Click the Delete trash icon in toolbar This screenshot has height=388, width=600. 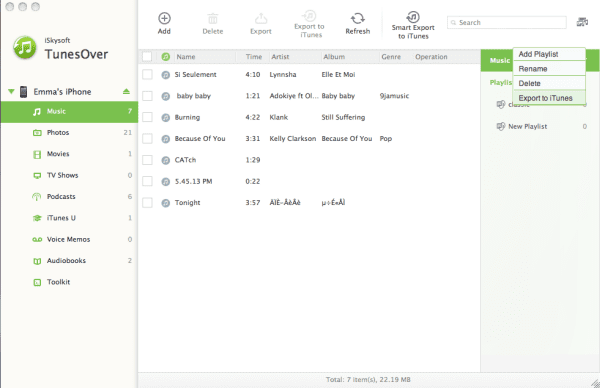[212, 18]
